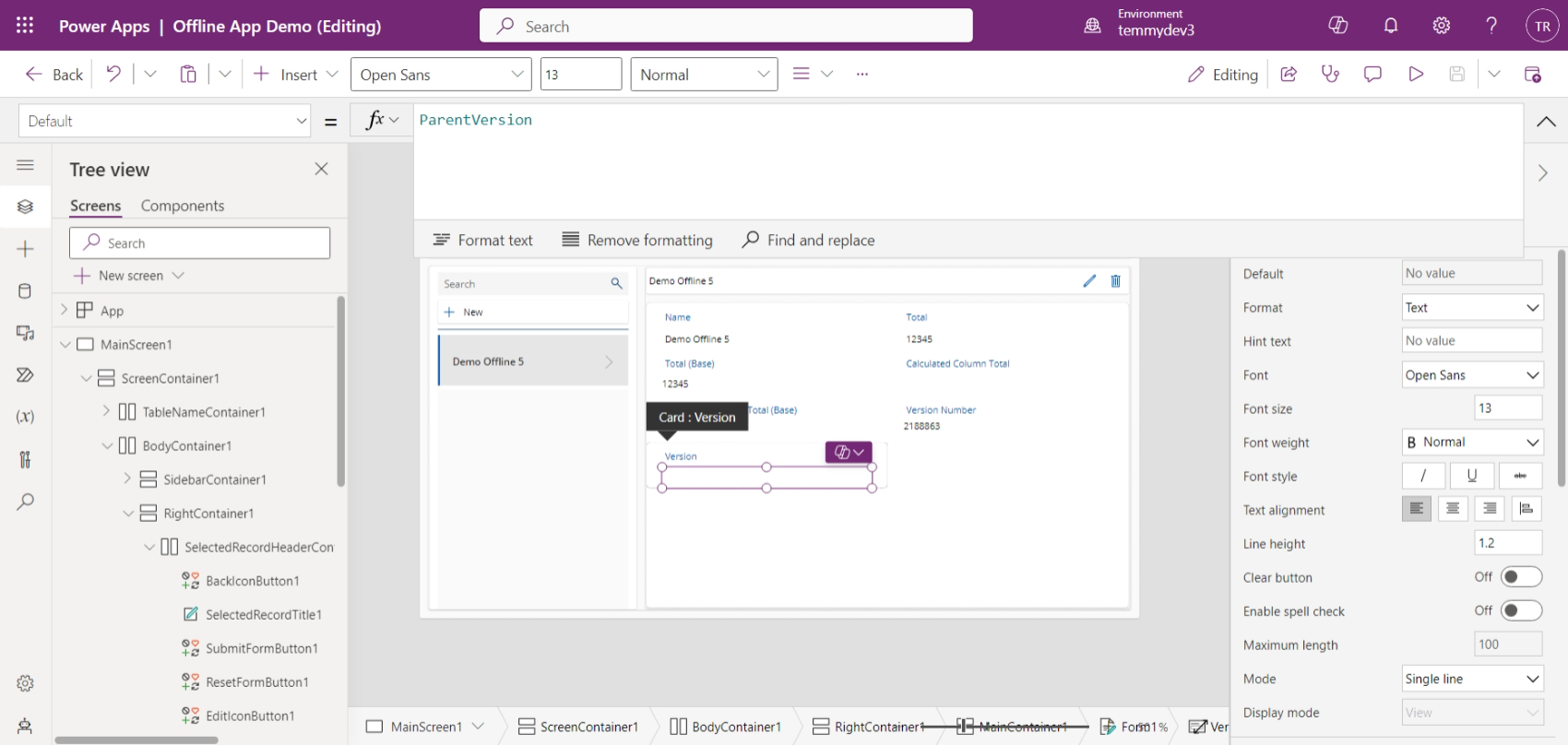The width and height of the screenshot is (1568, 745).
Task: Click the Share icon in toolbar
Action: 1289,74
